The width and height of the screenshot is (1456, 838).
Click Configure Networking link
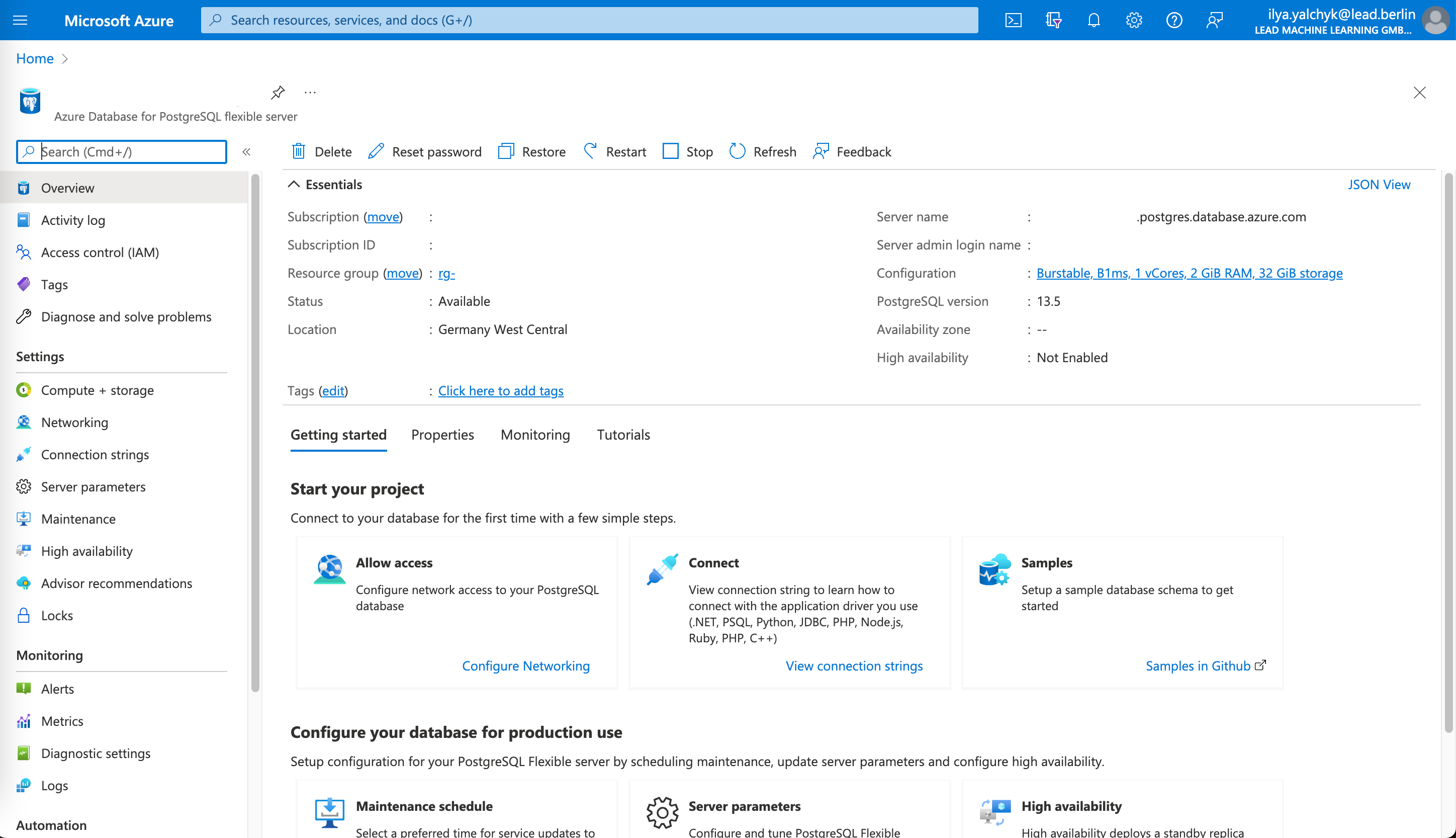pos(526,666)
